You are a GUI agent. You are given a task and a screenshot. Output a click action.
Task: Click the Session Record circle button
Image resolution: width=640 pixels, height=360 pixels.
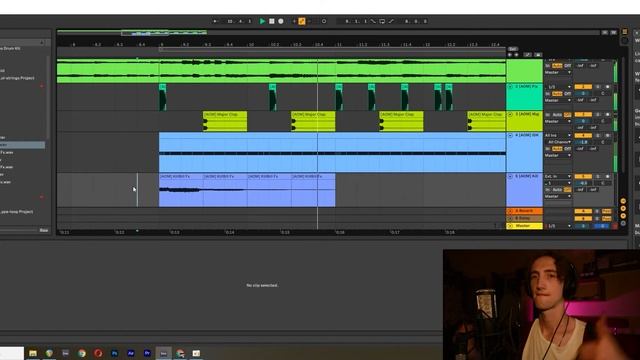pyautogui.click(x=324, y=21)
